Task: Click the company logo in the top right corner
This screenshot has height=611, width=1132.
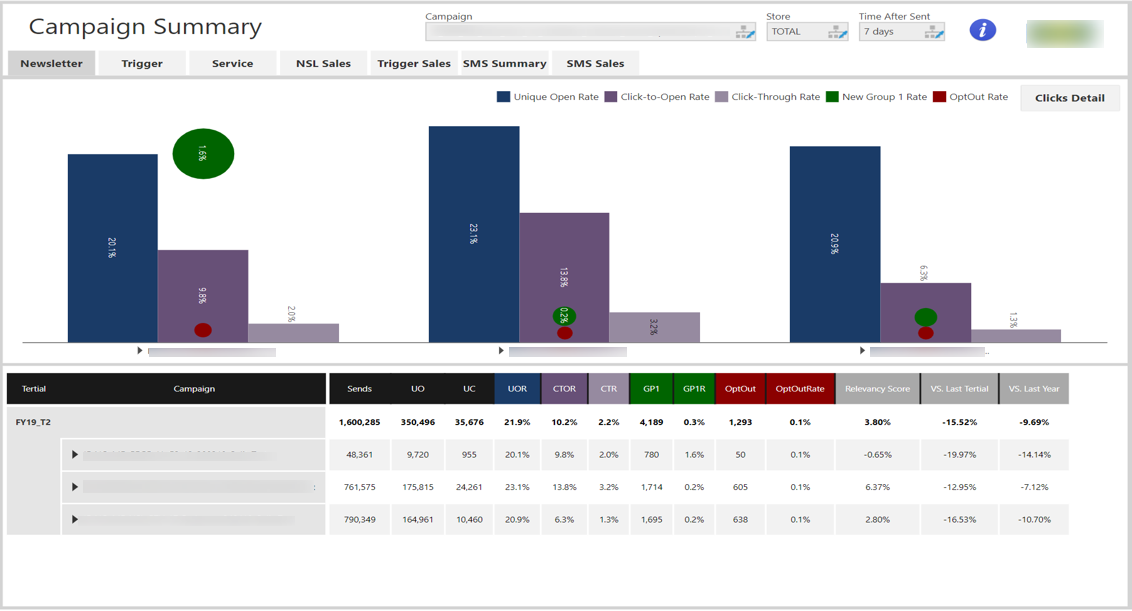Action: pyautogui.click(x=1064, y=32)
